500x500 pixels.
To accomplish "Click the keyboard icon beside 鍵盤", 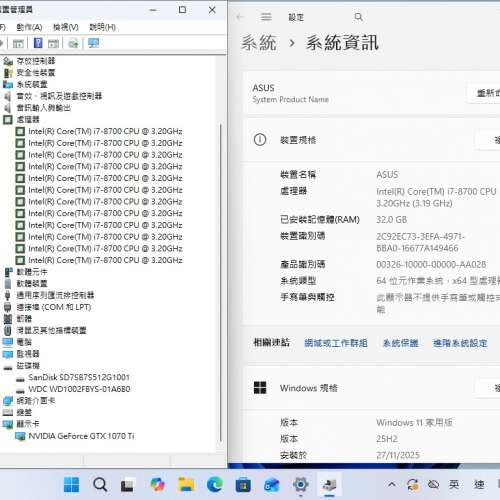I will click(8, 412).
